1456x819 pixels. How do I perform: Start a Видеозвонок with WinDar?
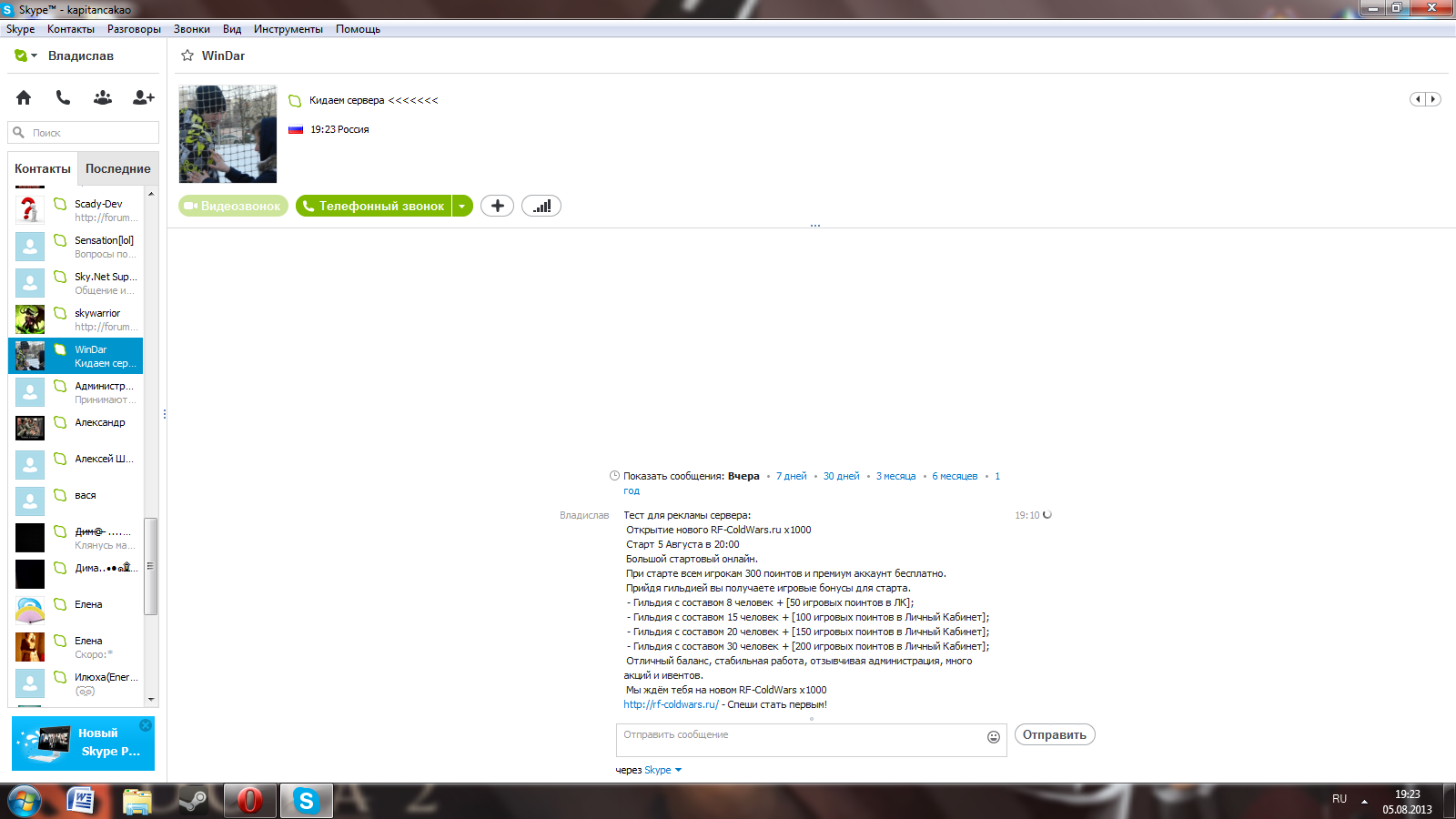233,206
